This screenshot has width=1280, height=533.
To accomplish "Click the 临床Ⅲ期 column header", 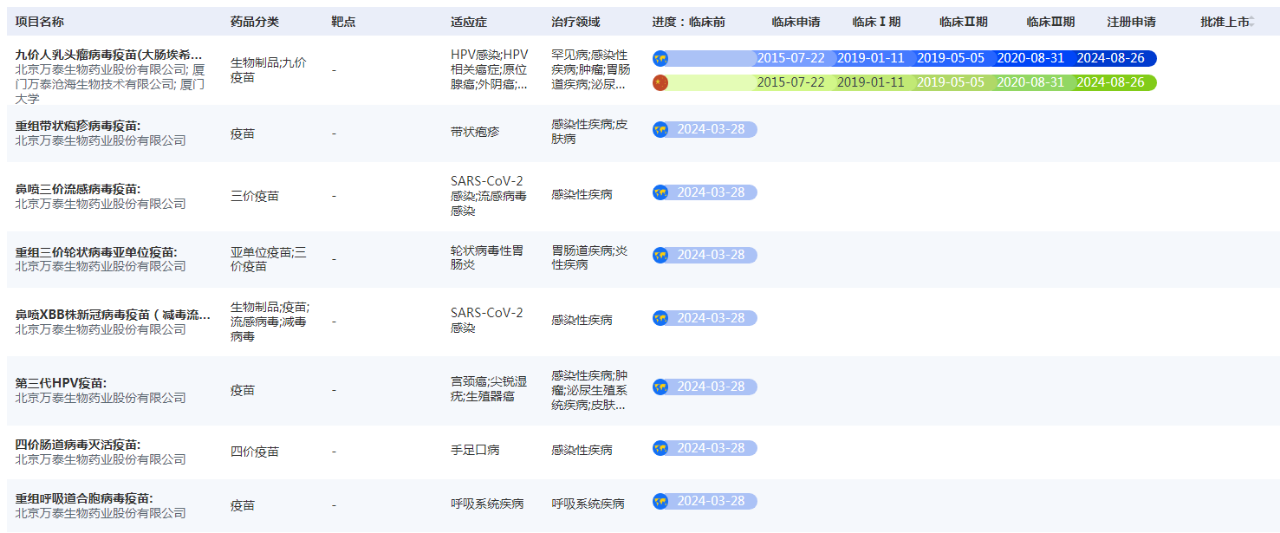I will [1051, 21].
